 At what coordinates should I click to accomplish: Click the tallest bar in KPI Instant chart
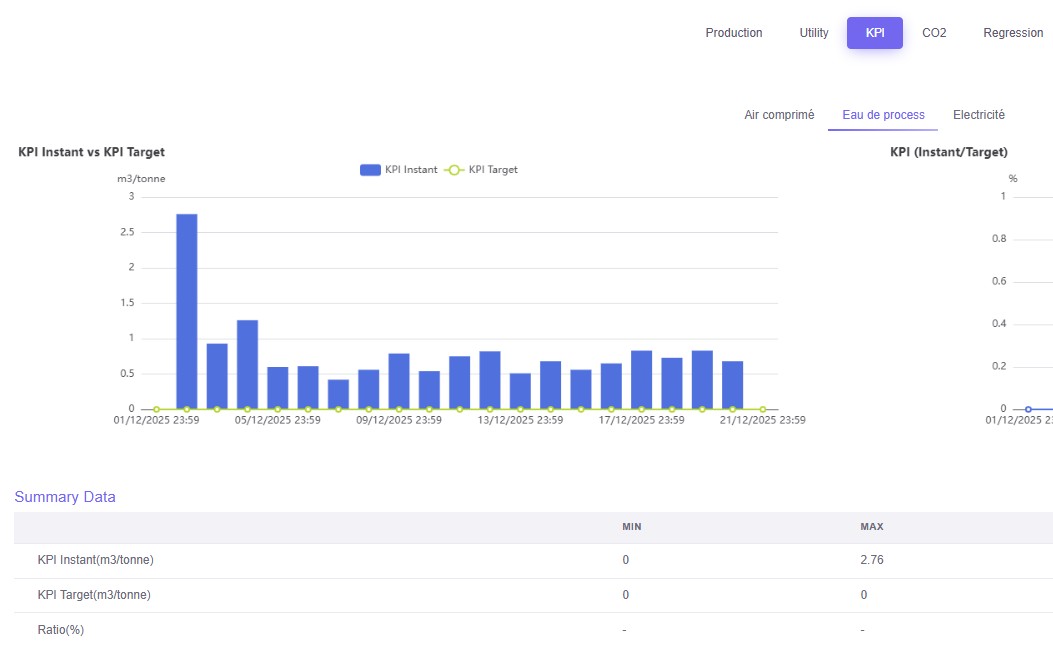pyautogui.click(x=187, y=310)
